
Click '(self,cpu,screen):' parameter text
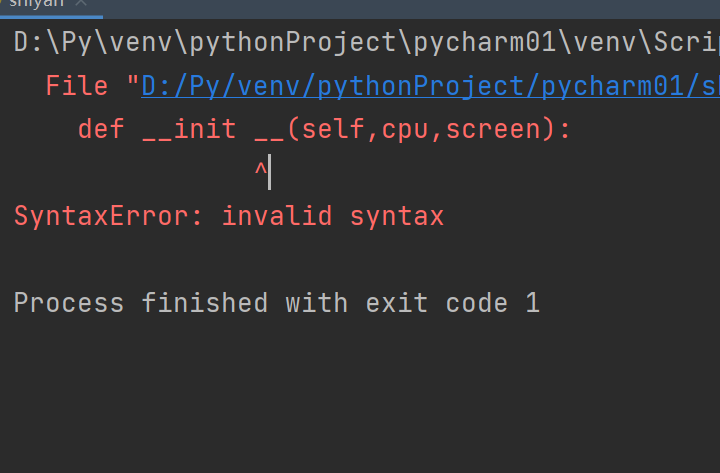click(429, 130)
